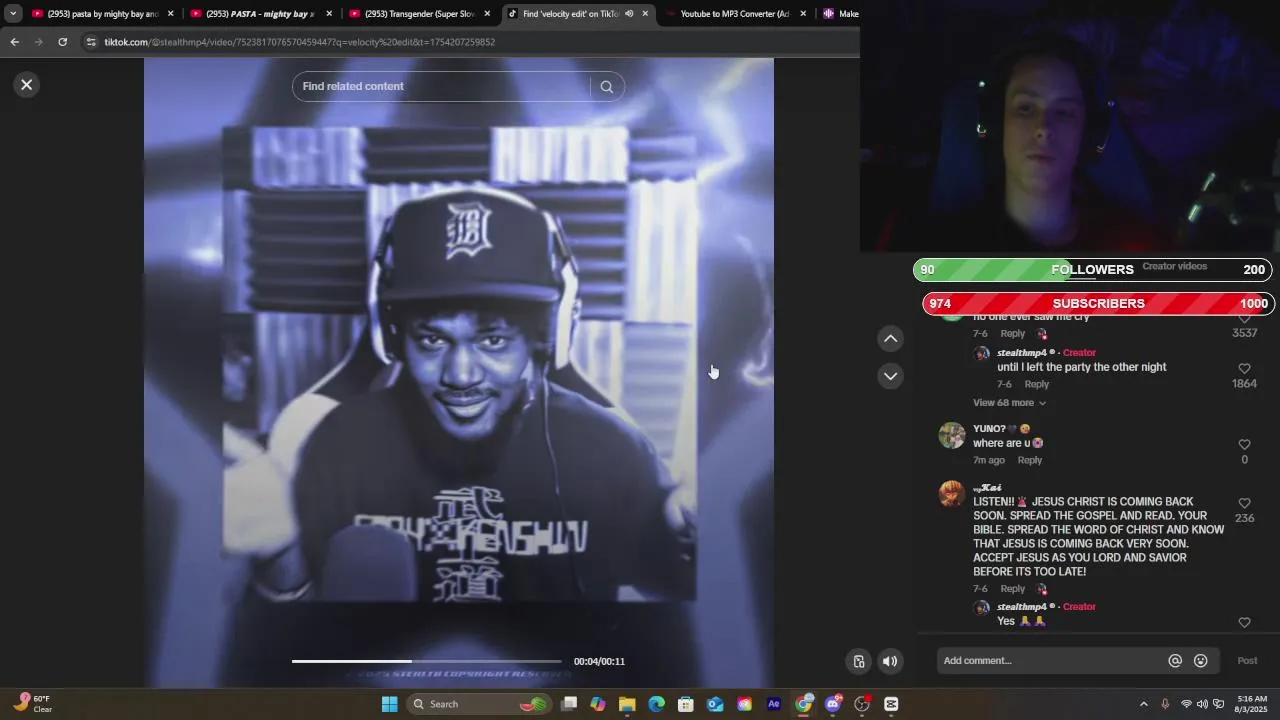Viewport: 1280px width, 720px height.
Task: Open Task View on the taskbar
Action: pos(569,704)
